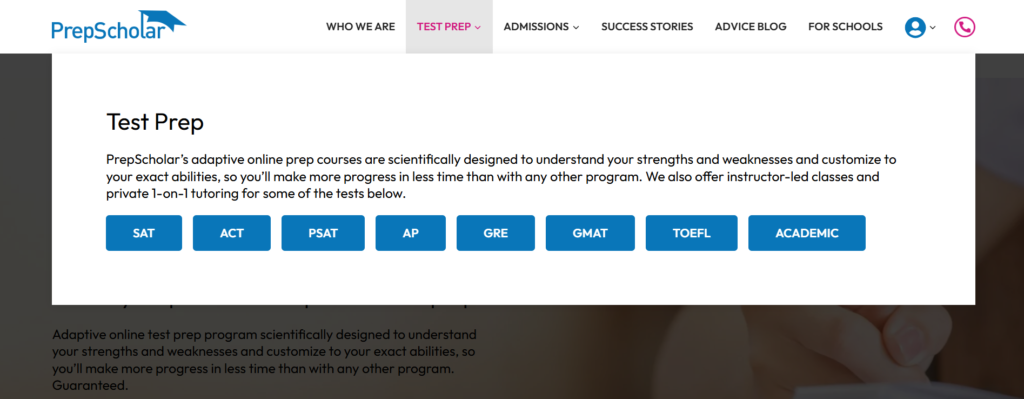Go to Success Stories
1024x399 pixels.
click(x=647, y=27)
